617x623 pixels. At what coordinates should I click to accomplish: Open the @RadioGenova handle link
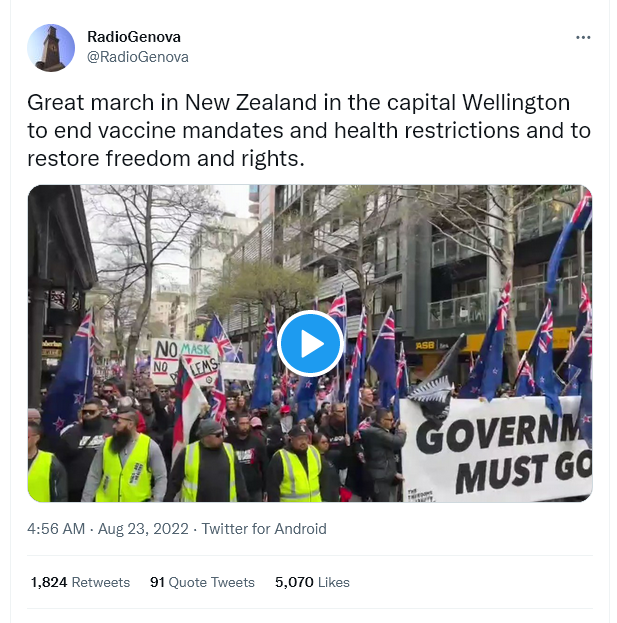(x=138, y=57)
